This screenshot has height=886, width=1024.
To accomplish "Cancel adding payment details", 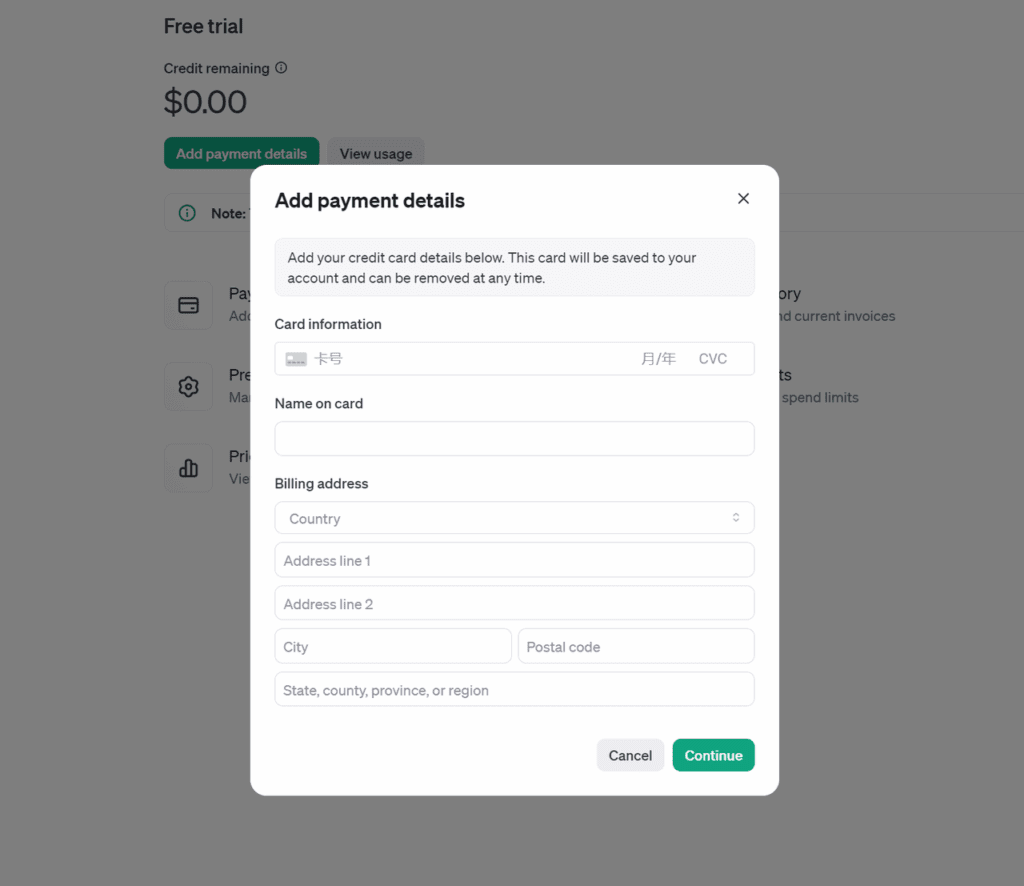I will click(x=630, y=755).
